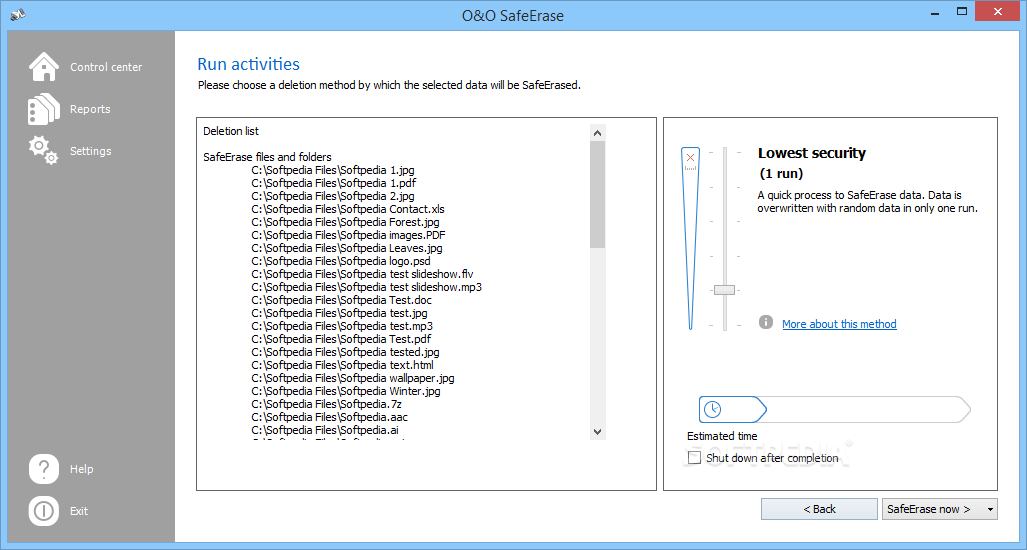Select Exit menu label
This screenshot has width=1027, height=550.
pyautogui.click(x=79, y=511)
